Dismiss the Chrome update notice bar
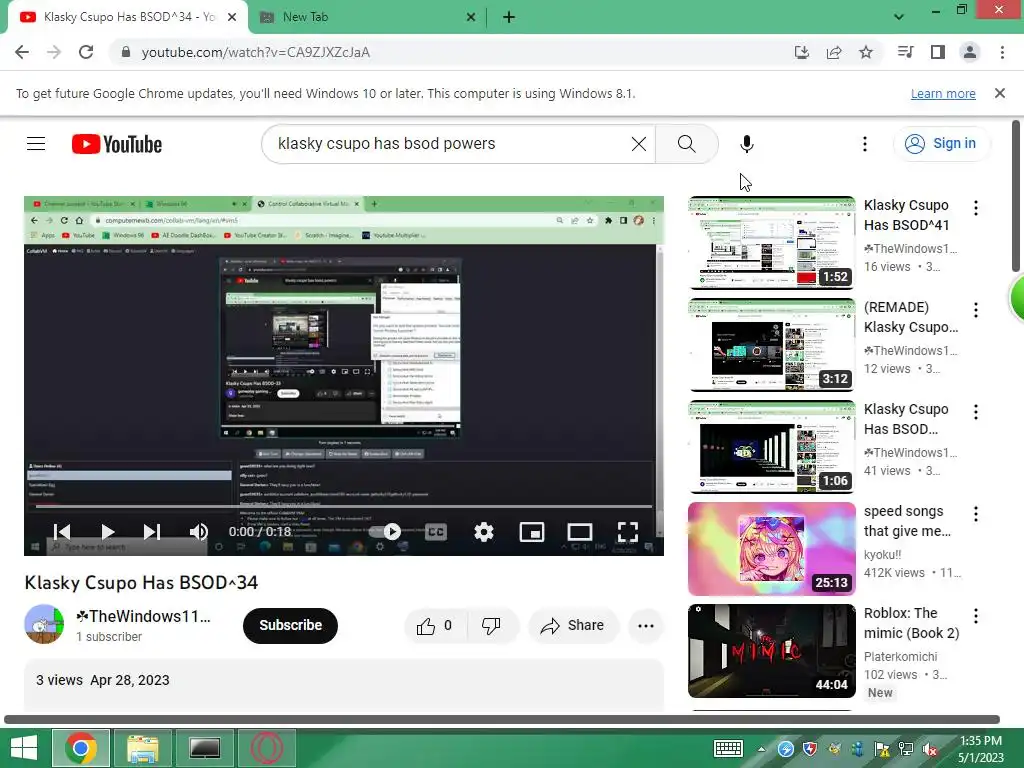This screenshot has height=768, width=1024. coord(1000,93)
